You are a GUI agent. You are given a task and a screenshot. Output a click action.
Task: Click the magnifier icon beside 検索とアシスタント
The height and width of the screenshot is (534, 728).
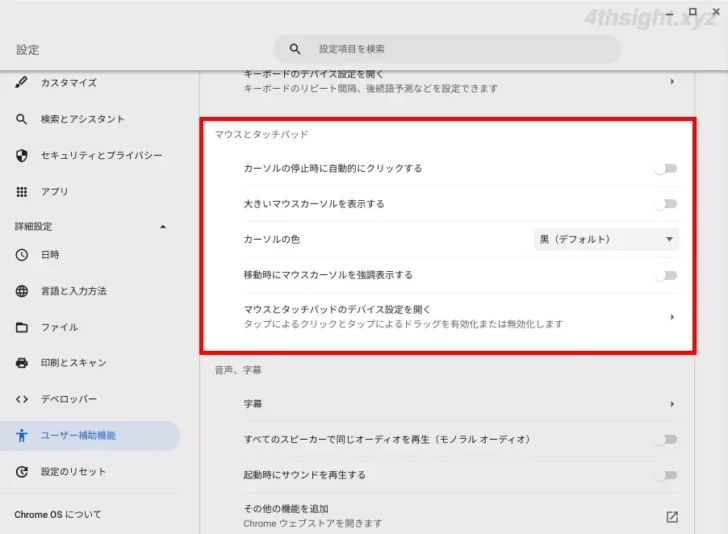click(21, 119)
